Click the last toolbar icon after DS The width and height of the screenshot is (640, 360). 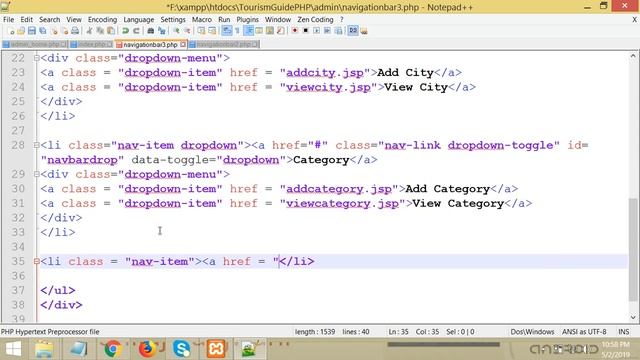364,31
